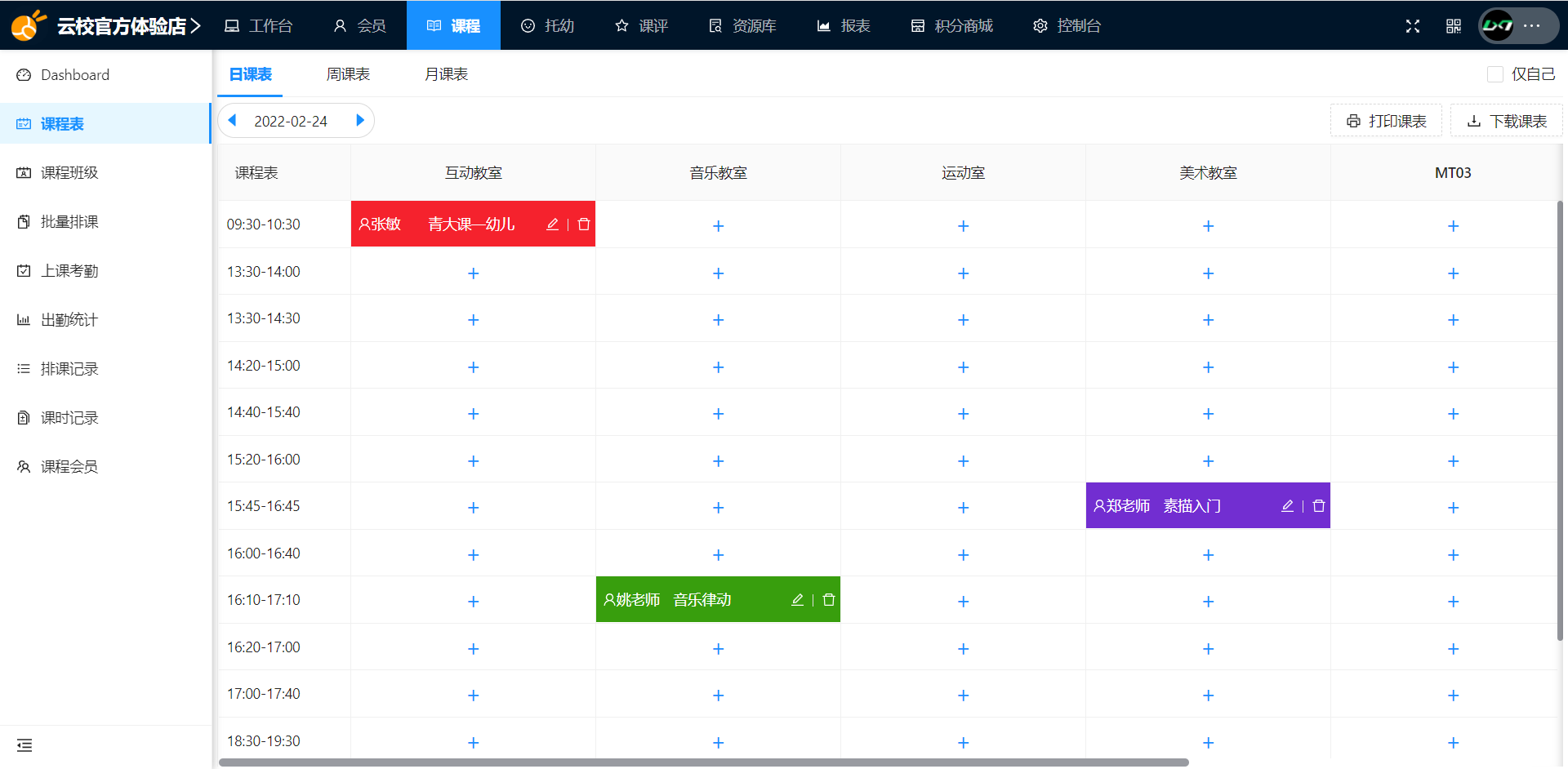Delete the 郑老师 素描入门 lesson
This screenshot has width=1568, height=769.
pos(1319,505)
